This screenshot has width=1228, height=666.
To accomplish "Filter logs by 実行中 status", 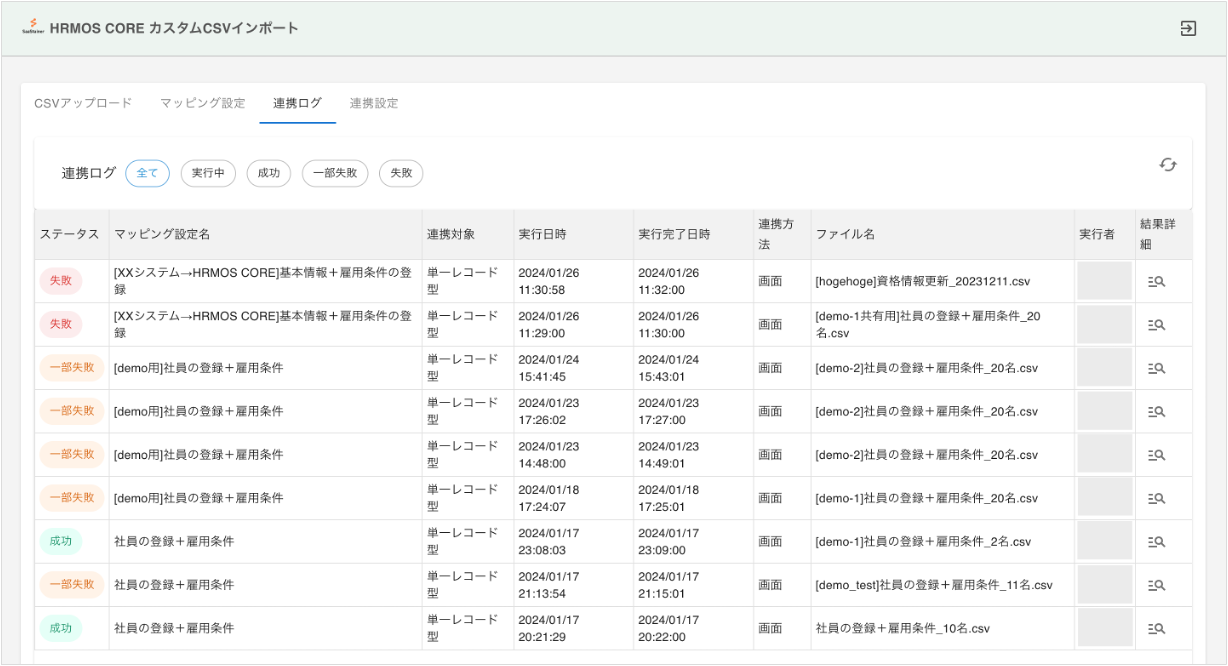I will [208, 173].
